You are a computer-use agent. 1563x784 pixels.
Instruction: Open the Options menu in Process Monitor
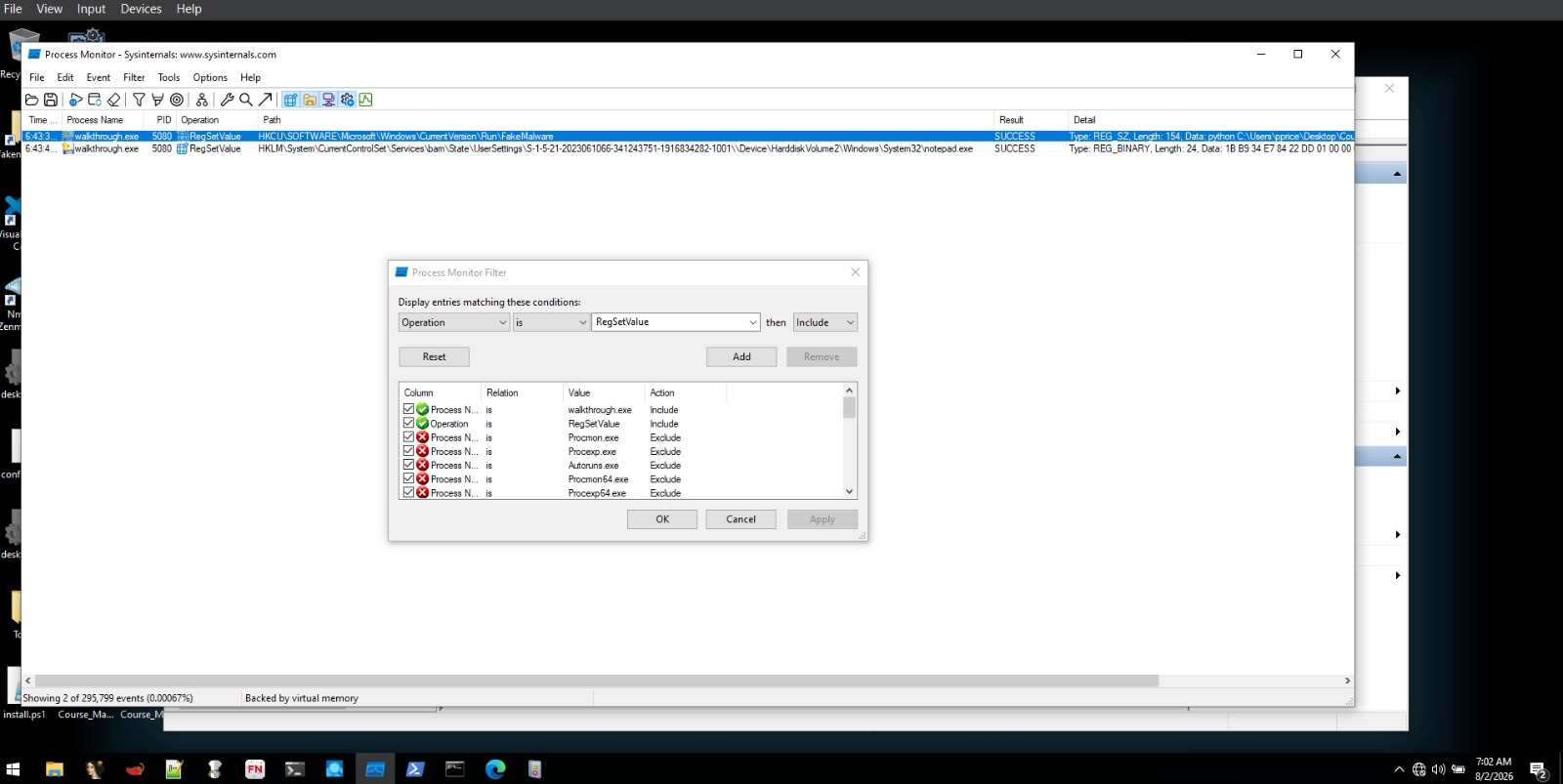[x=210, y=77]
